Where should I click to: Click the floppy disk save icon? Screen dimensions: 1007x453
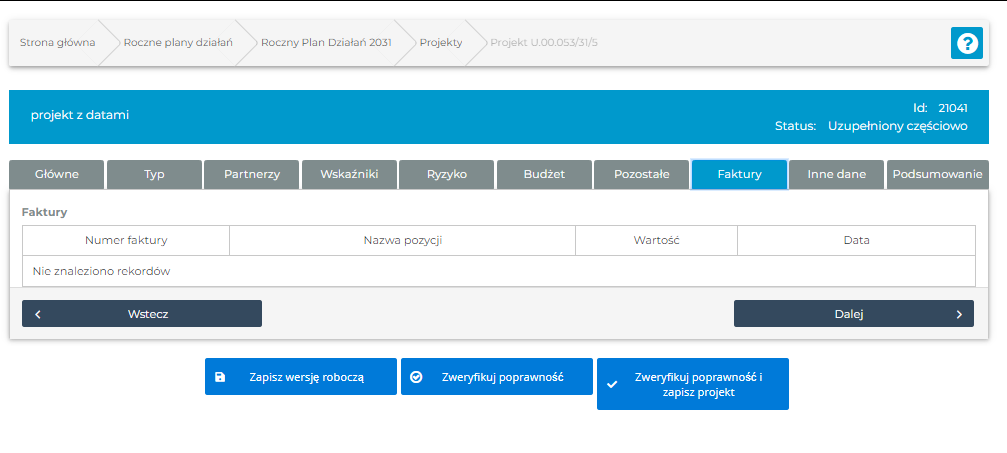(219, 377)
